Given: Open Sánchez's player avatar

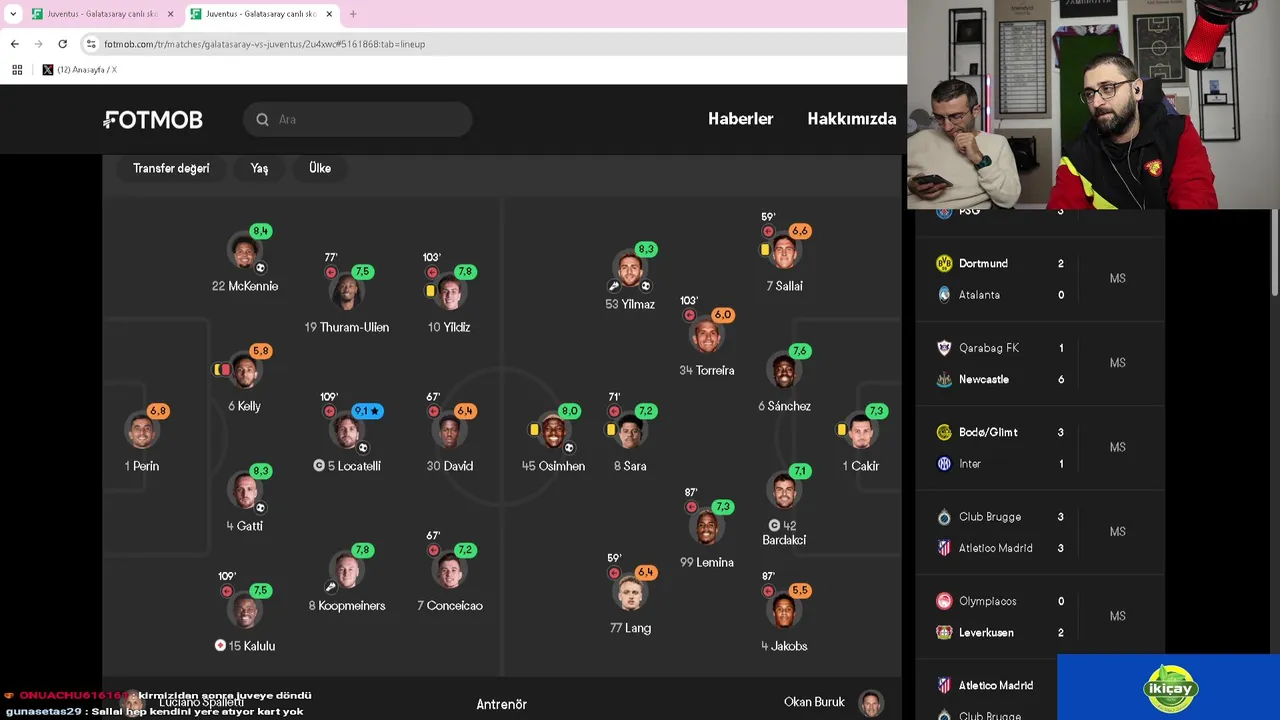Looking at the screenshot, I should point(784,372).
